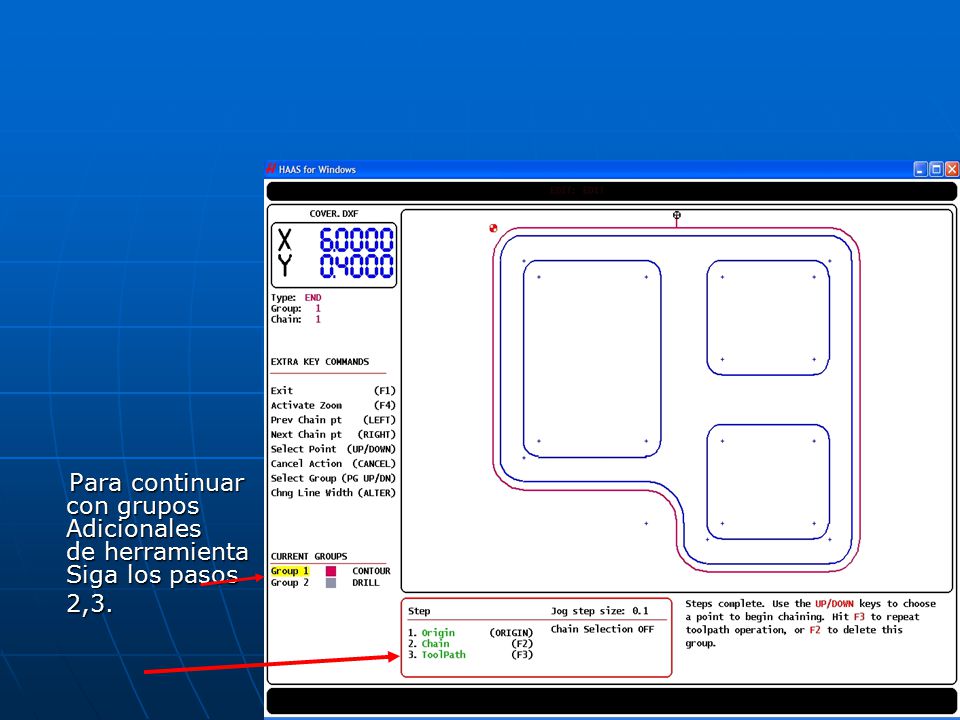Click the X coordinate value 6.0000
This screenshot has height=720, width=960.
pyautogui.click(x=356, y=239)
